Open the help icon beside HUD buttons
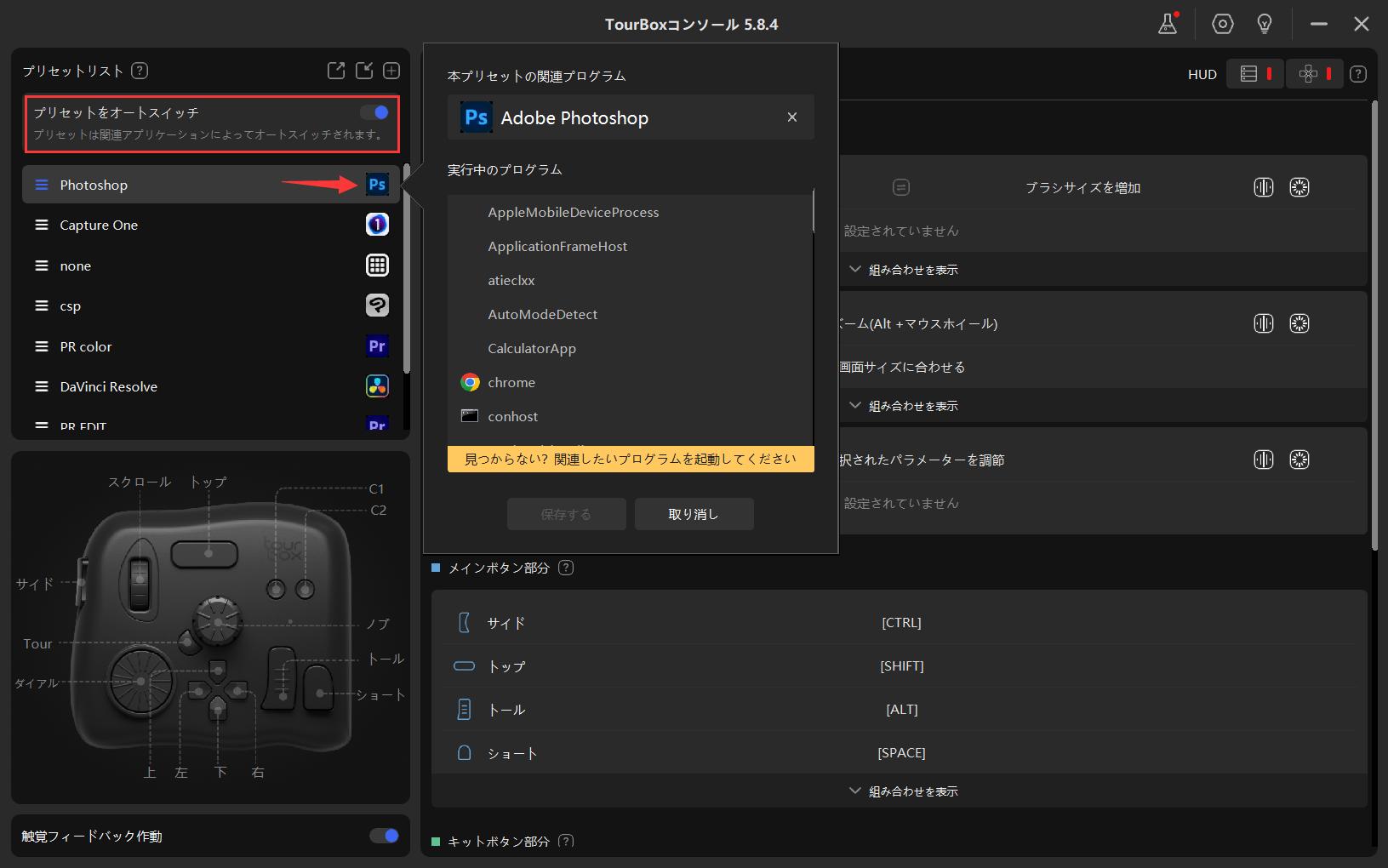This screenshot has width=1388, height=868. coord(1358,74)
